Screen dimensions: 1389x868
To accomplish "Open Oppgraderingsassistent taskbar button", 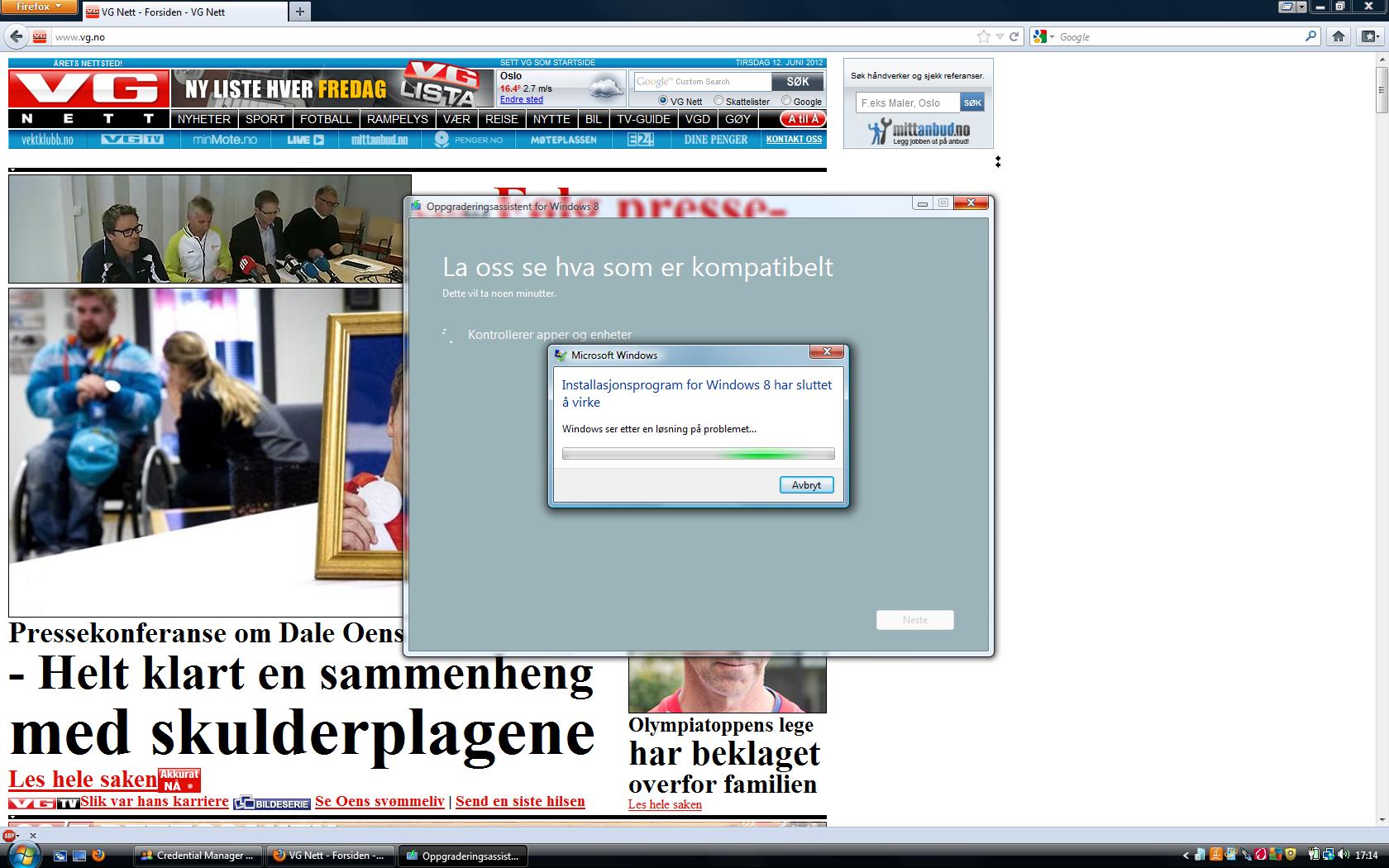I will [x=463, y=856].
